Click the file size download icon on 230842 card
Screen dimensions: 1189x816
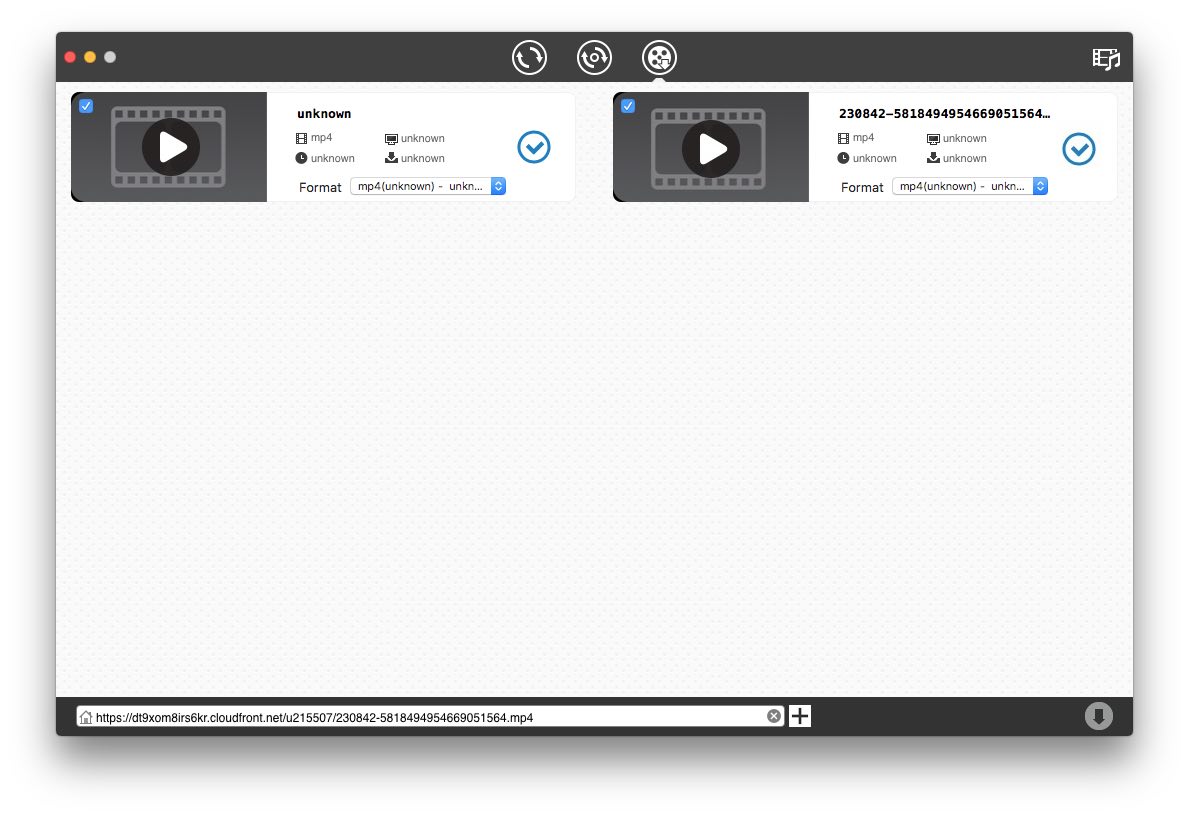(933, 158)
